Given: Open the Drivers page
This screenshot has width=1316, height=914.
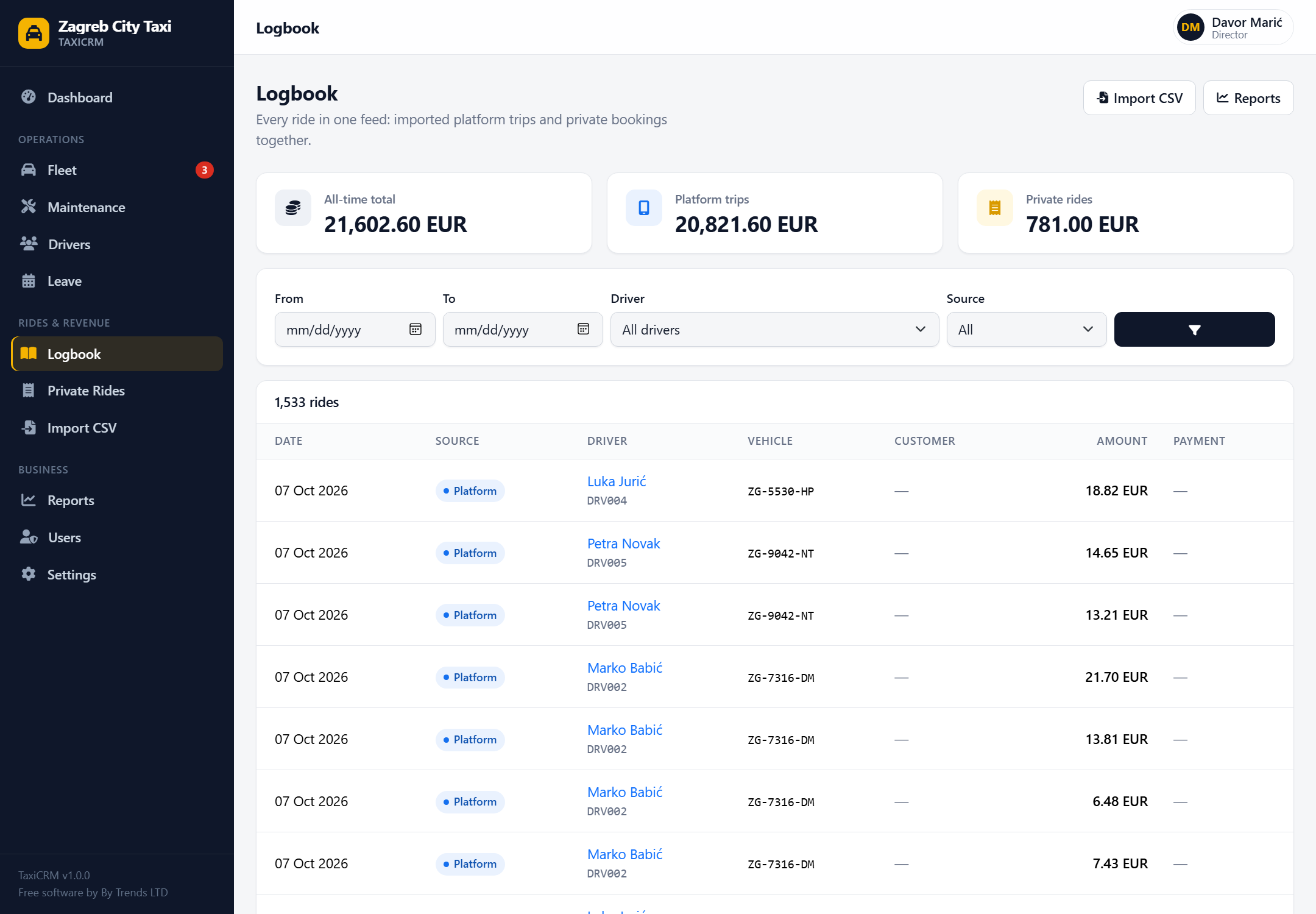Looking at the screenshot, I should [x=117, y=244].
